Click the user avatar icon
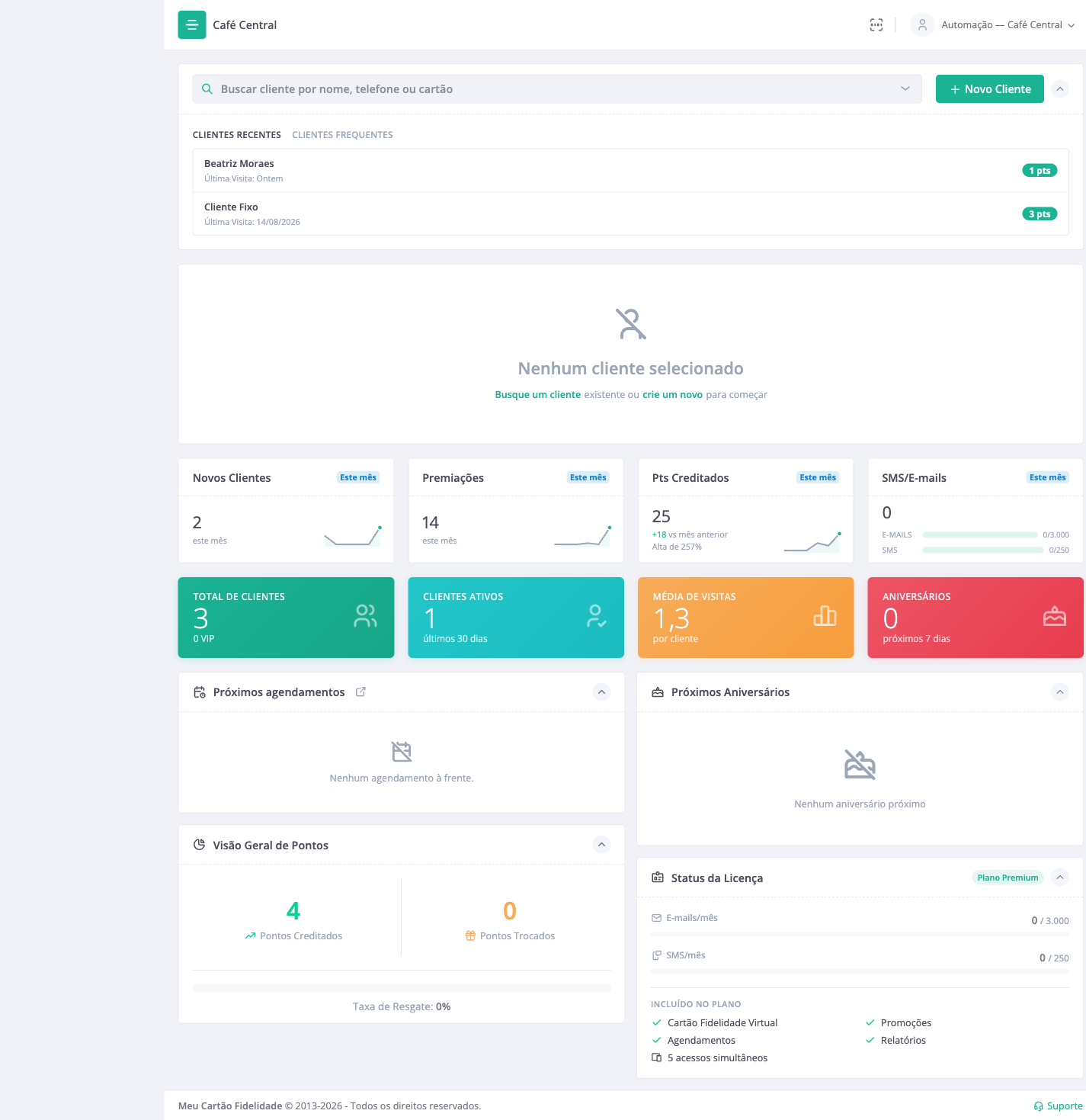Image resolution: width=1086 pixels, height=1120 pixels. pyautogui.click(x=922, y=25)
